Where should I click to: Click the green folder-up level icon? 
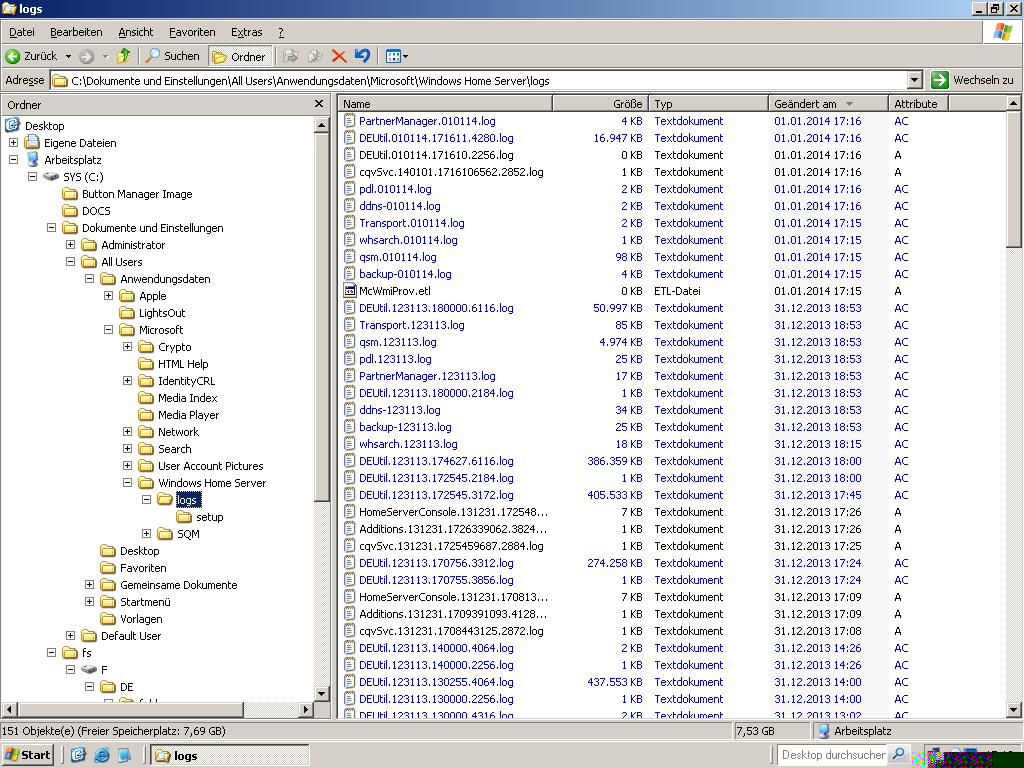click(123, 56)
